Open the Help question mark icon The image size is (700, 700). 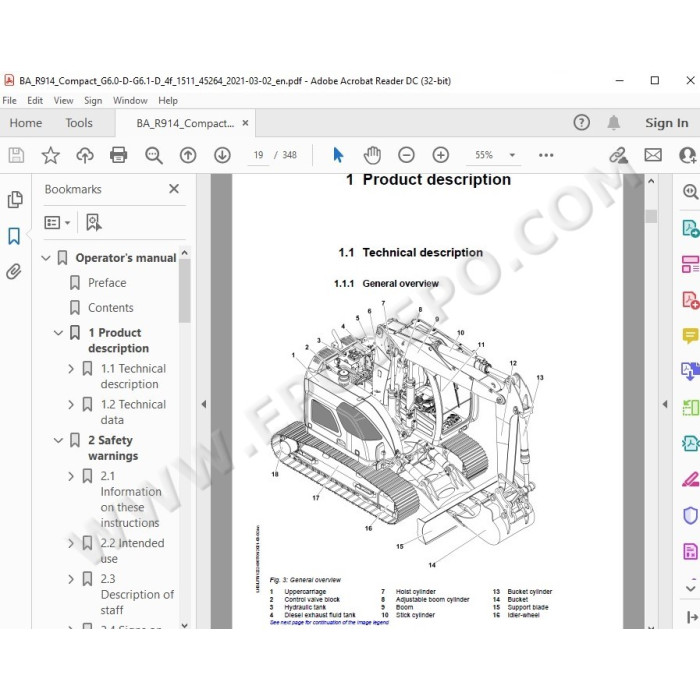point(581,122)
